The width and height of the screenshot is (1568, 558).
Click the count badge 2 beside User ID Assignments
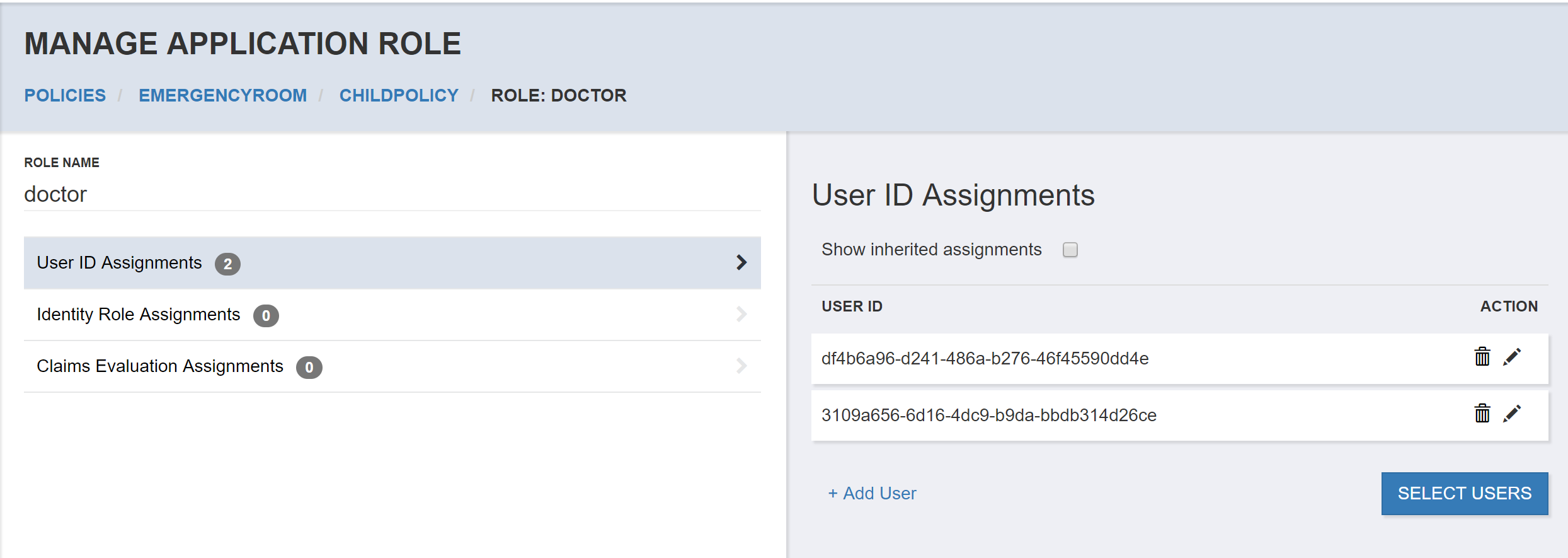coord(227,264)
